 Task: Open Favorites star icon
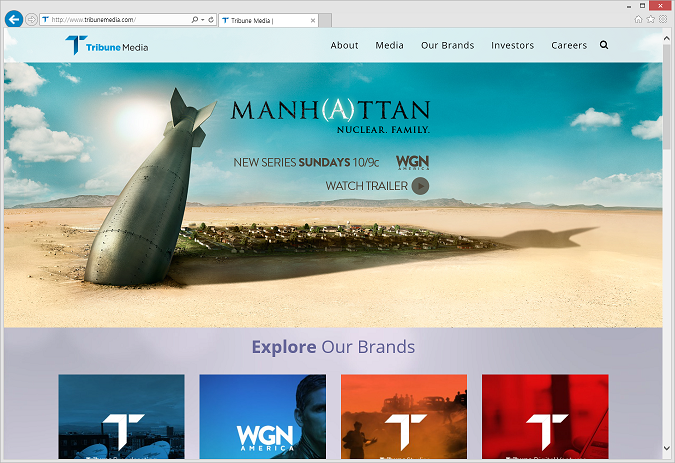coord(650,19)
